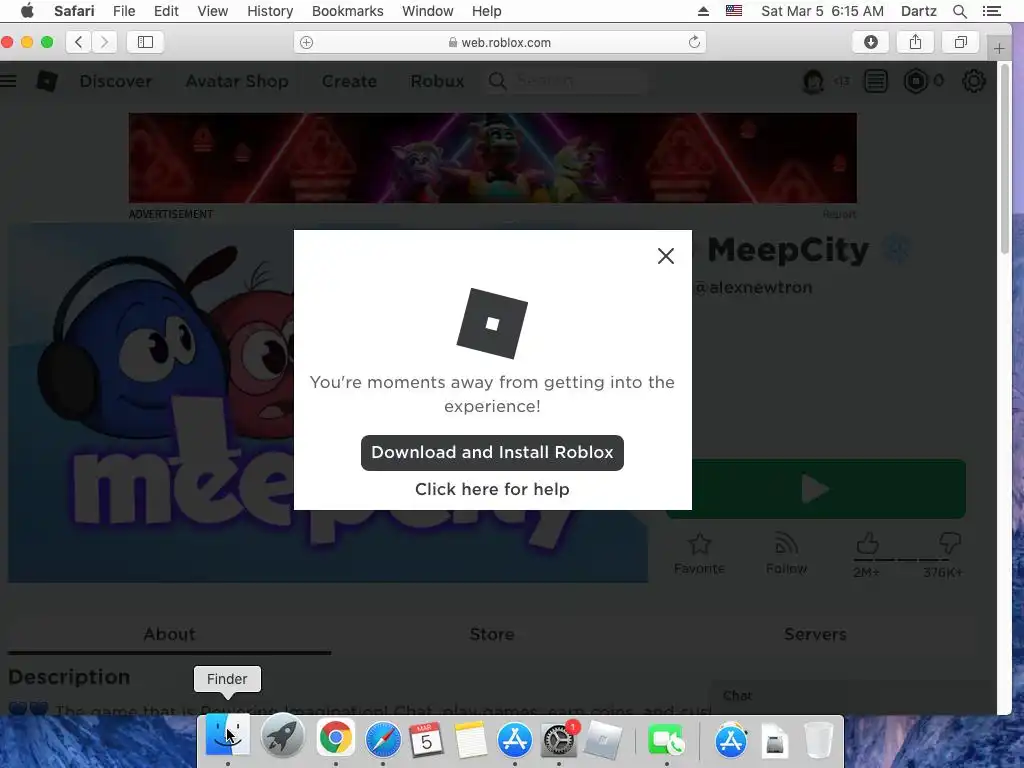
Task: Click the Robux balance icon
Action: tap(916, 81)
